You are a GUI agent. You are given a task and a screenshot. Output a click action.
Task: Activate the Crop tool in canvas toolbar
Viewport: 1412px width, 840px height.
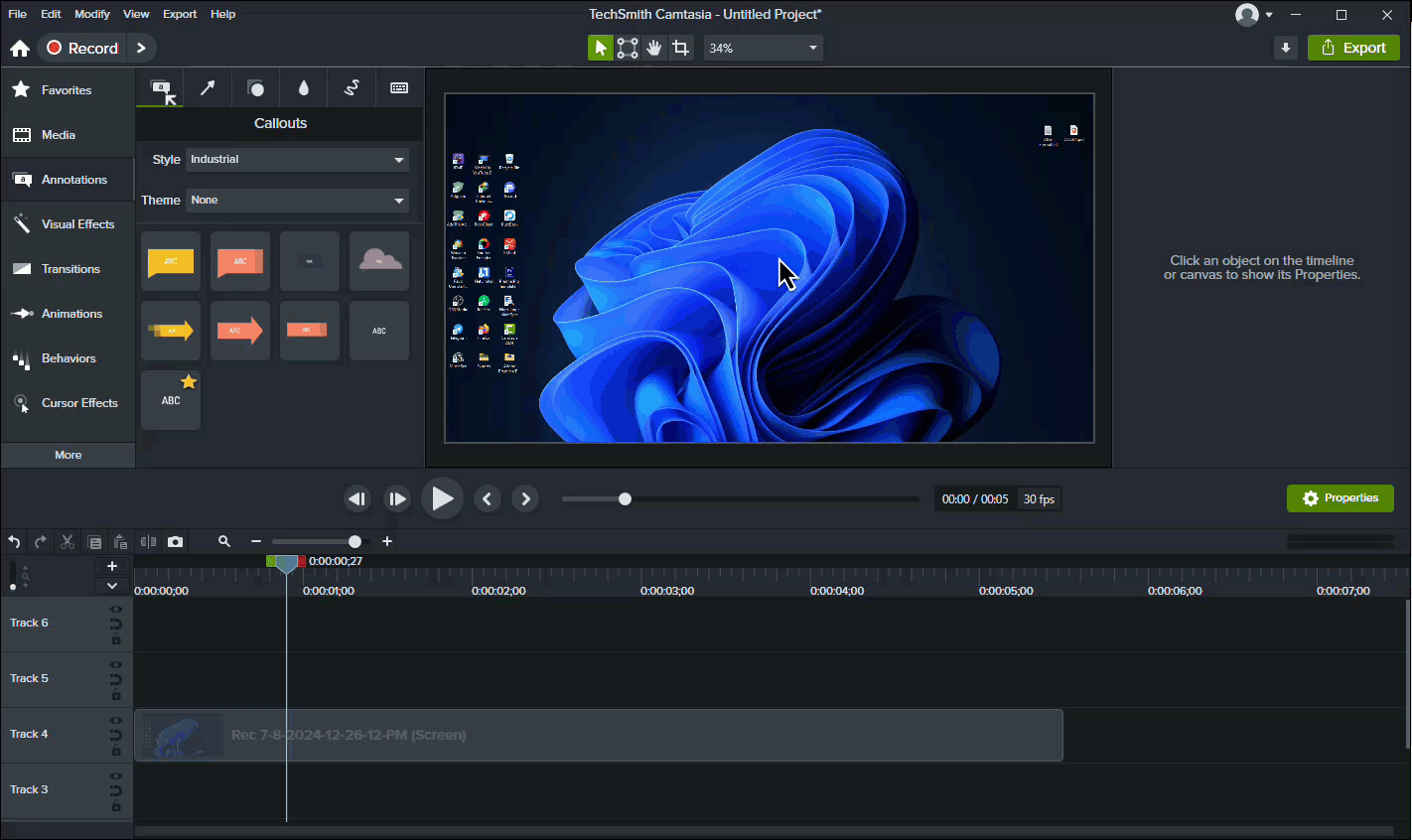[x=680, y=48]
